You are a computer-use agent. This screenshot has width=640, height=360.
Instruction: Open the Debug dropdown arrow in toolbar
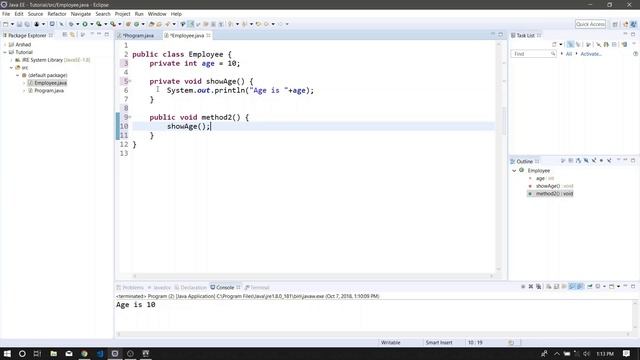(x=78, y=24)
